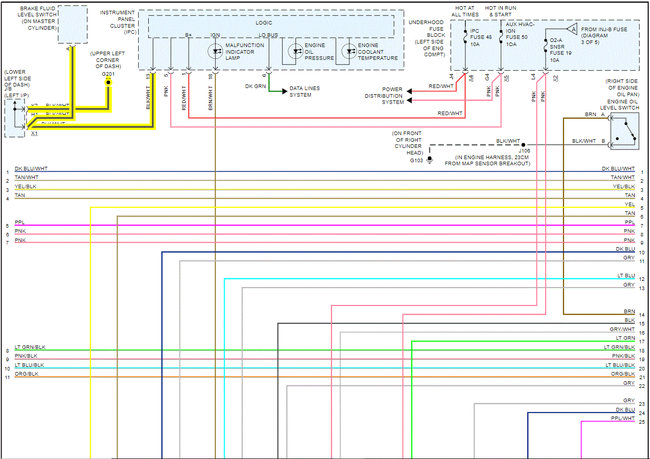Click the Engine Oil Pressure lamp symbol

296,51
